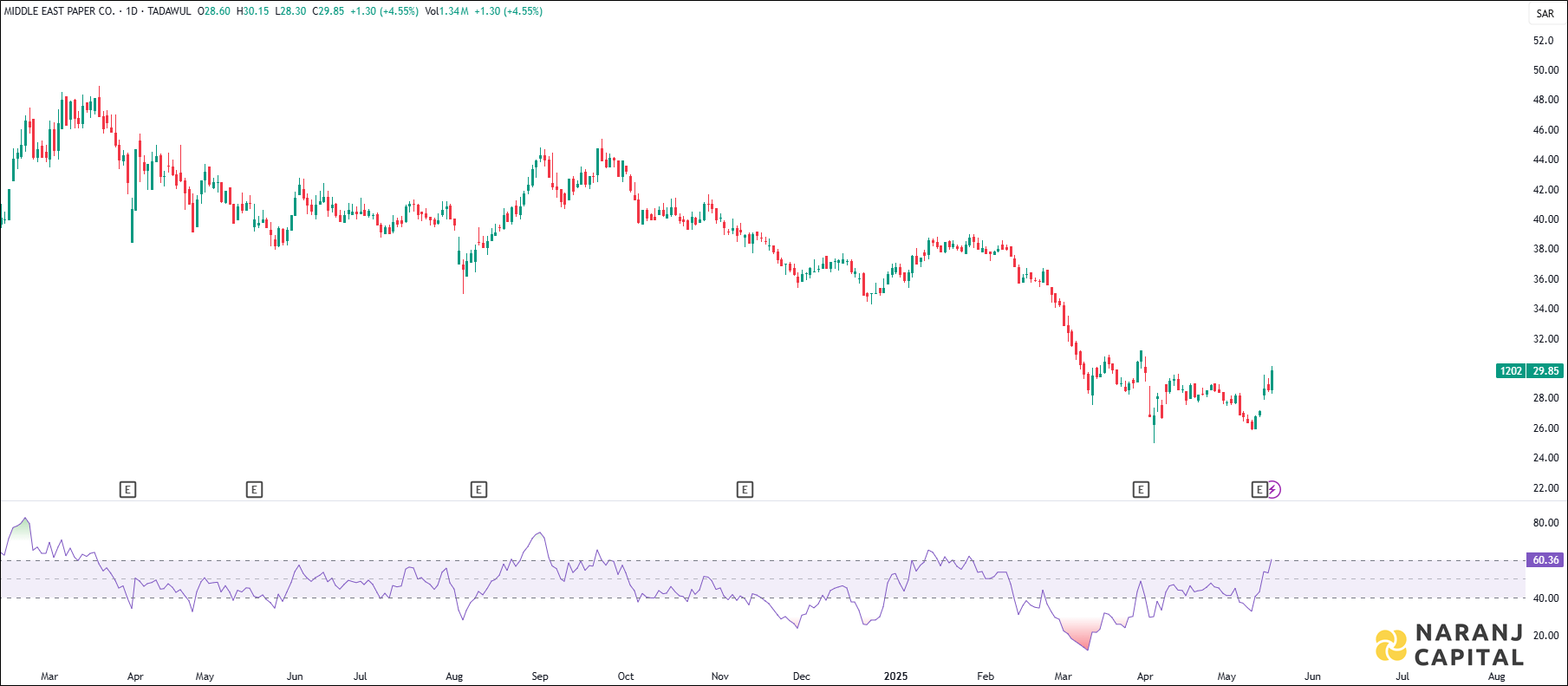Click the MIDDLE EAST PAPER CO. symbol title
This screenshot has height=686, width=1568.
[x=60, y=11]
